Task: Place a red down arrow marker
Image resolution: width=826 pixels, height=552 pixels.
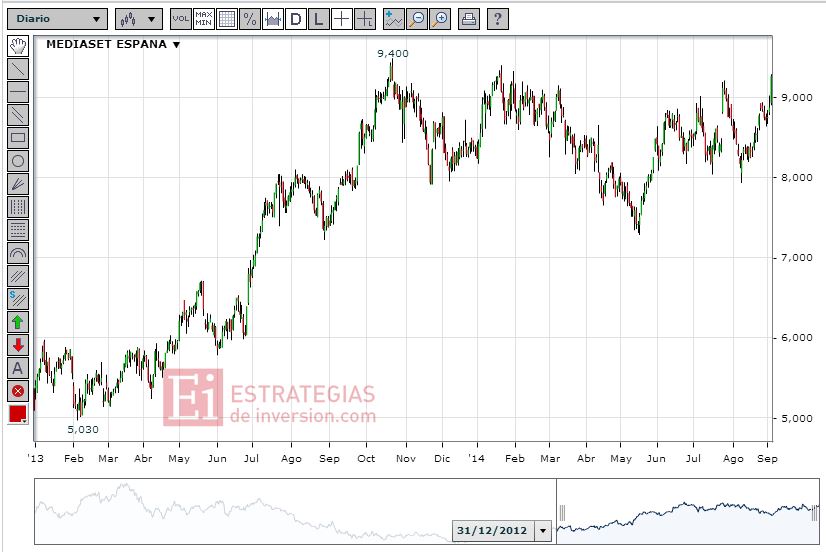Action: [x=18, y=346]
